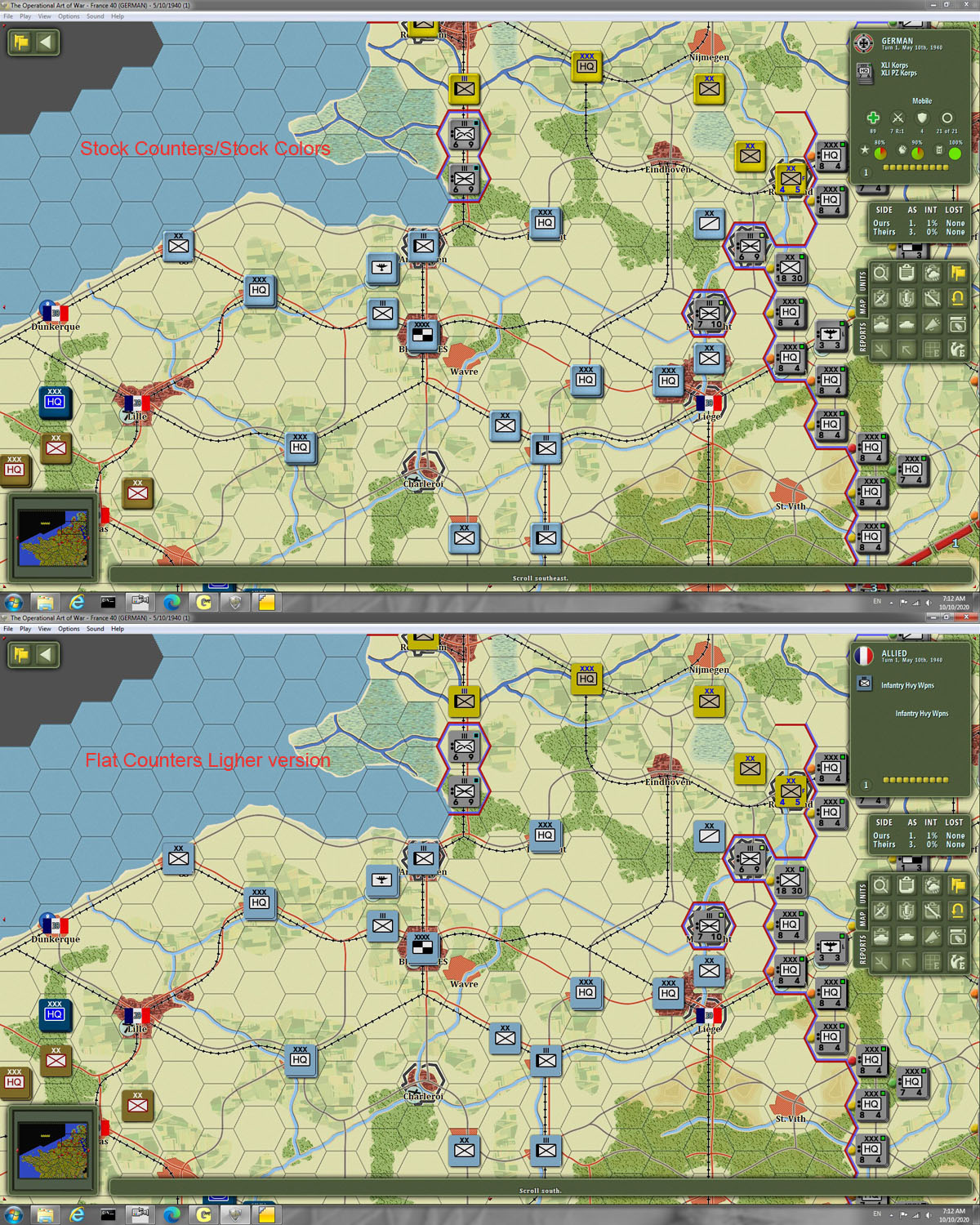Select yellow XXX HQ counter near Nijmegen, top window
The height and width of the screenshot is (1225, 980).
(x=586, y=65)
